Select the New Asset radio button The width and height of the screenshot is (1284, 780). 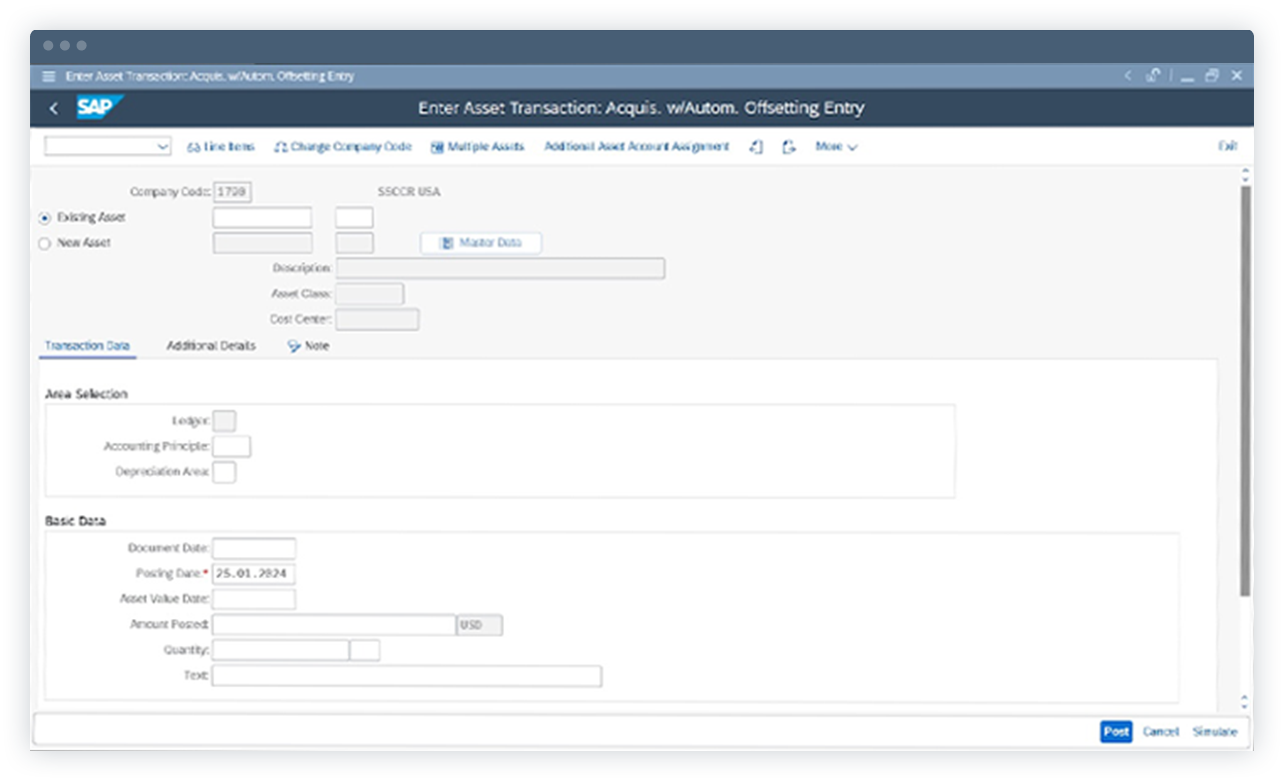[x=44, y=243]
